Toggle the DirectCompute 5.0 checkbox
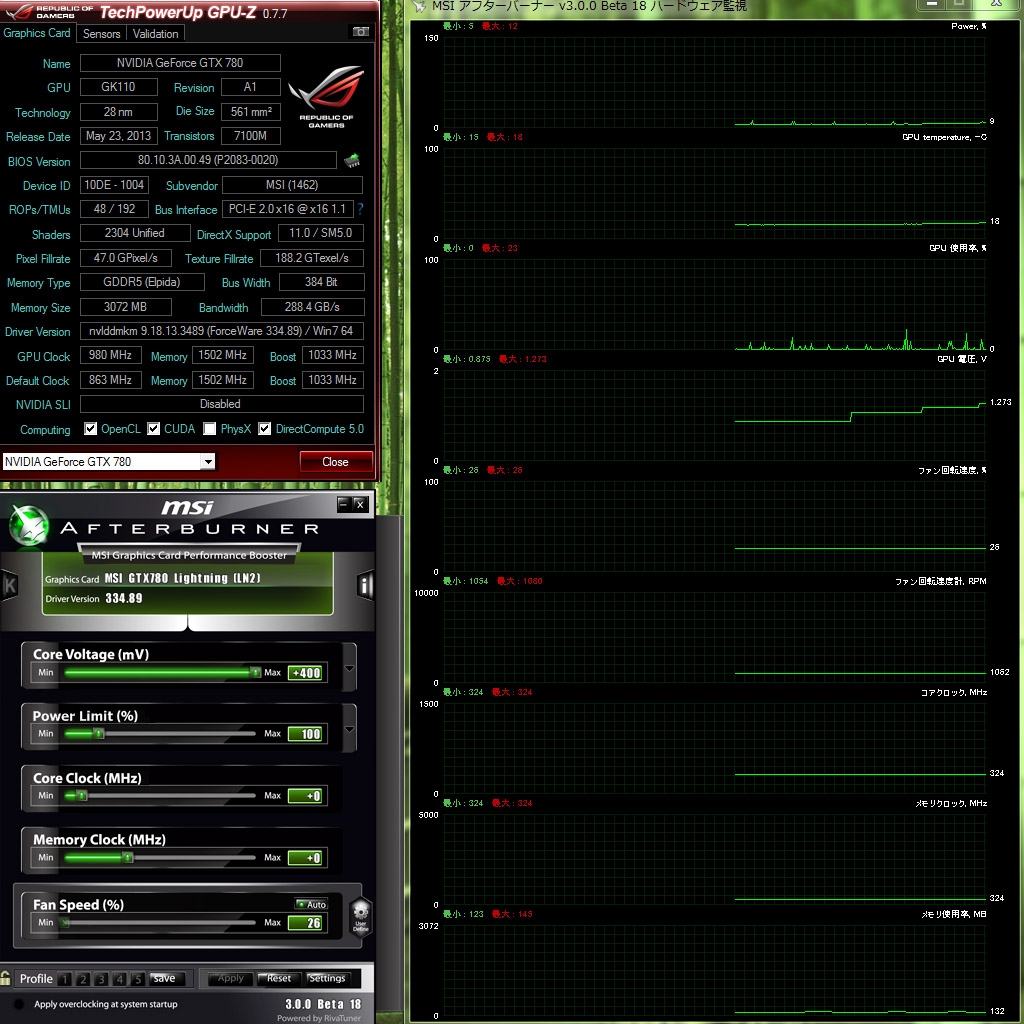 pyautogui.click(x=264, y=428)
